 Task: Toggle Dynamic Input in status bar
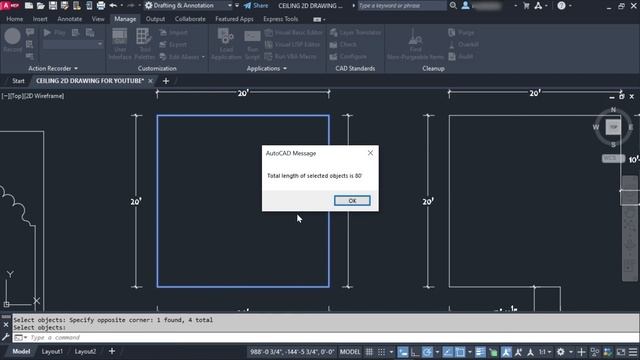click(403, 351)
